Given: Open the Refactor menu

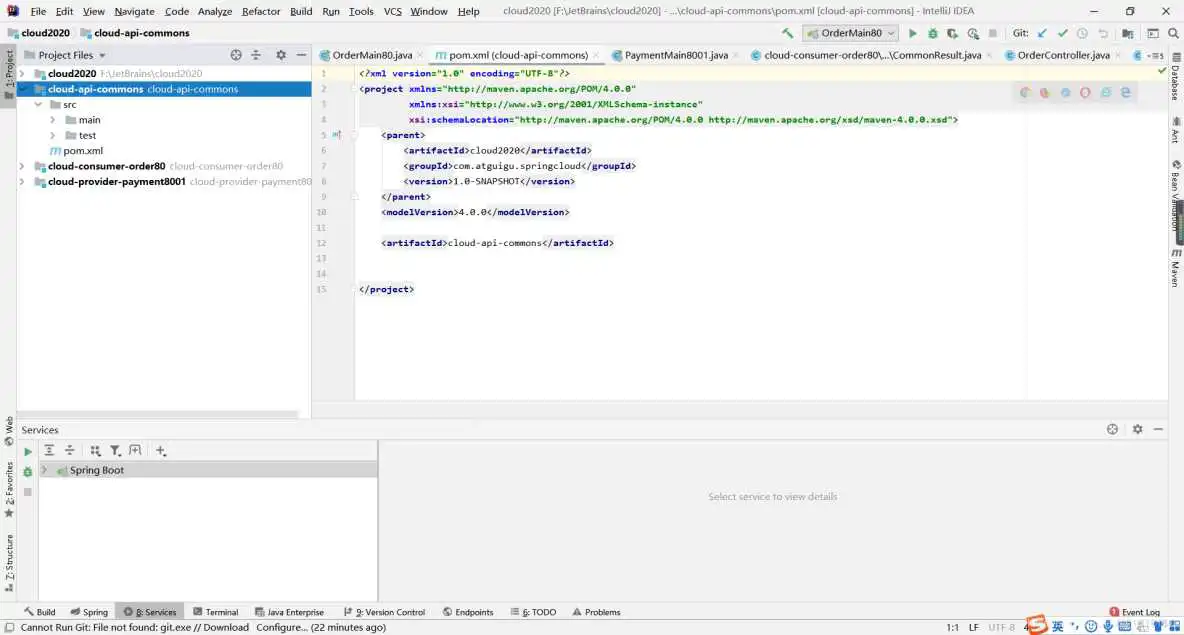Looking at the screenshot, I should click(x=261, y=11).
